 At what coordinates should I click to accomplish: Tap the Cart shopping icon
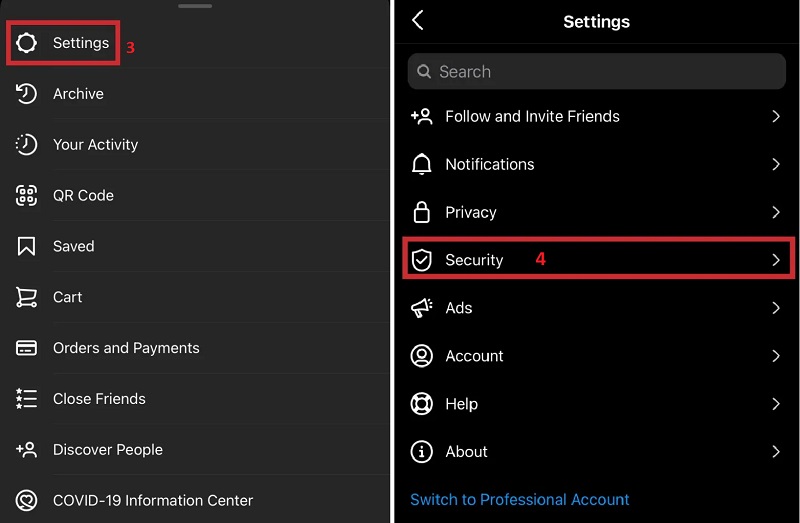[26, 297]
